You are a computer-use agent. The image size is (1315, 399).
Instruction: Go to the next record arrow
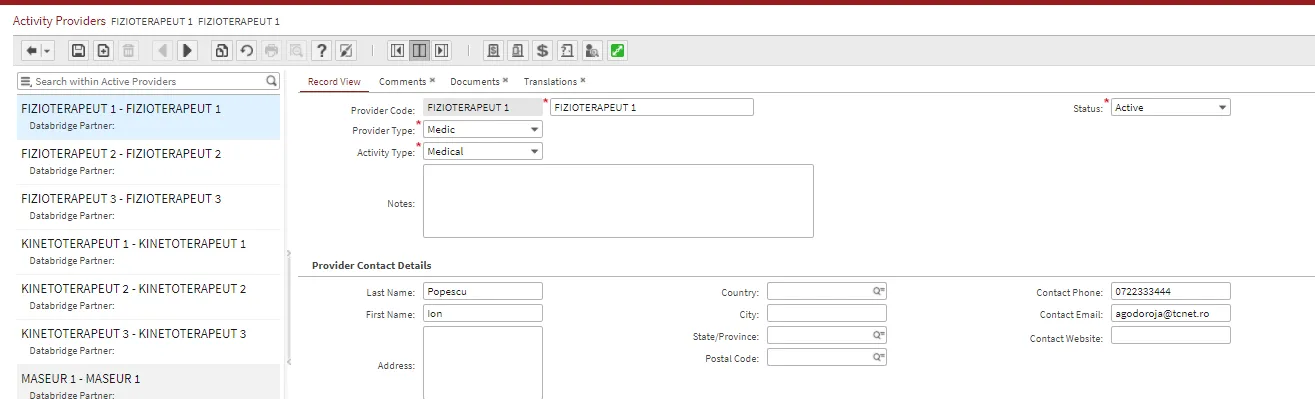point(187,50)
